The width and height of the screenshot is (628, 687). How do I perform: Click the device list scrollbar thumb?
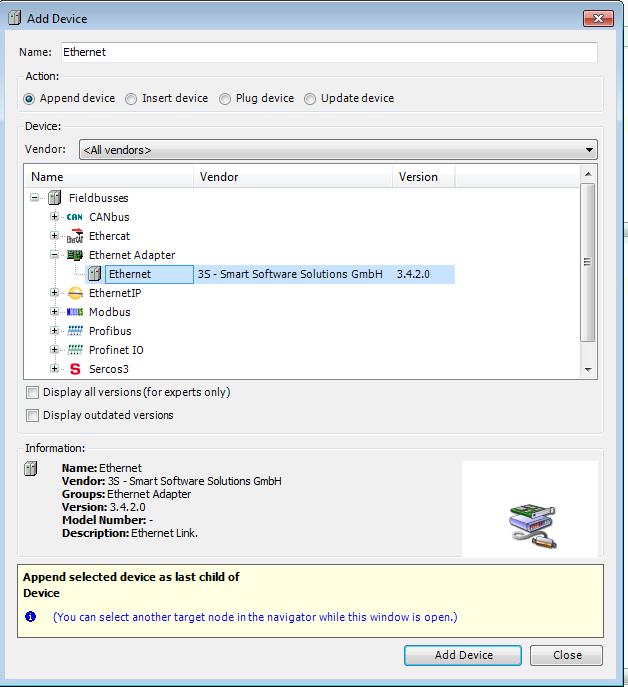[588, 262]
